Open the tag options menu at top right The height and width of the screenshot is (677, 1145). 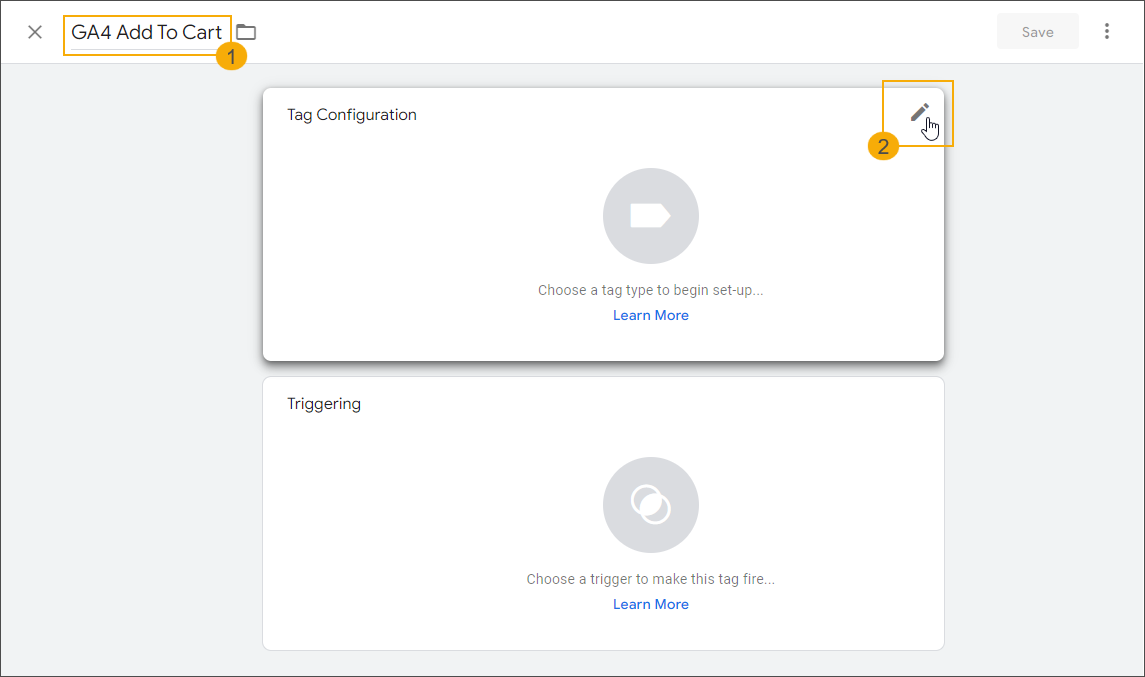click(x=1107, y=31)
